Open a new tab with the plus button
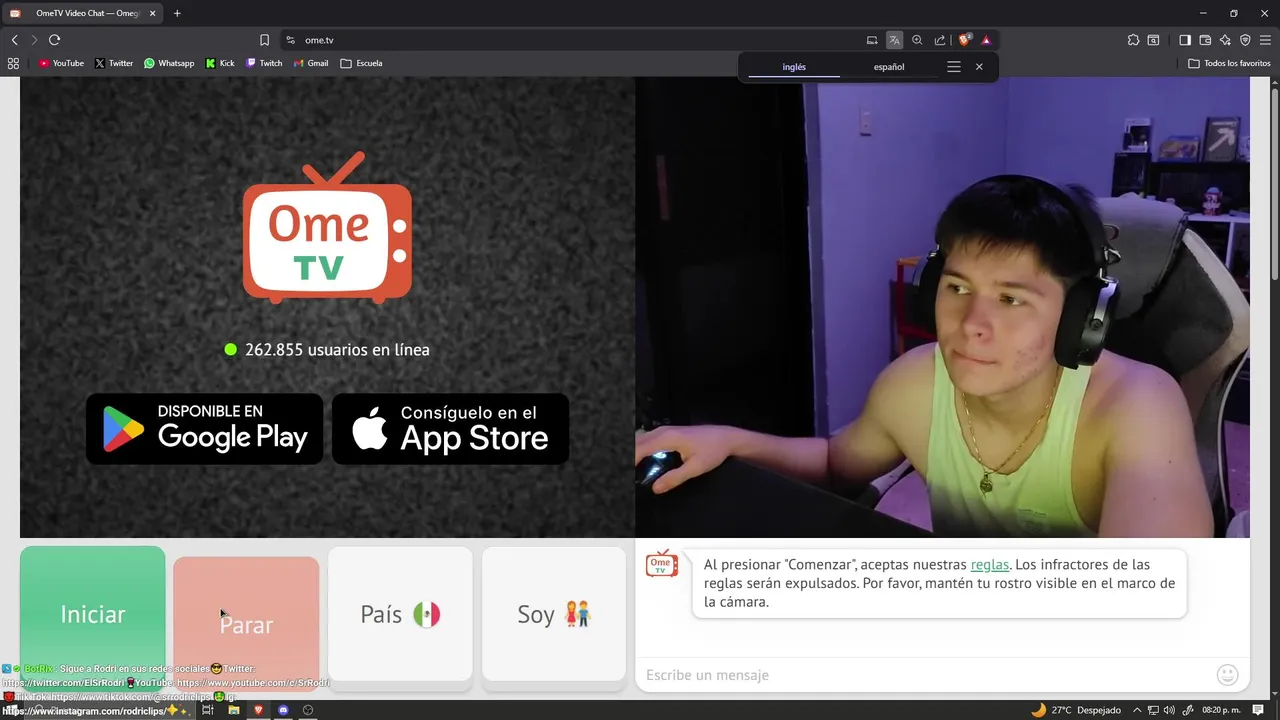Viewport: 1280px width, 720px height. pyautogui.click(x=177, y=13)
